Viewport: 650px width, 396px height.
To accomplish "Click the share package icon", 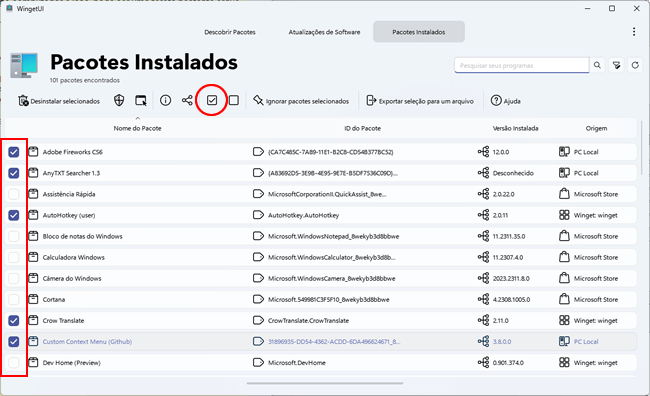I will pos(187,100).
